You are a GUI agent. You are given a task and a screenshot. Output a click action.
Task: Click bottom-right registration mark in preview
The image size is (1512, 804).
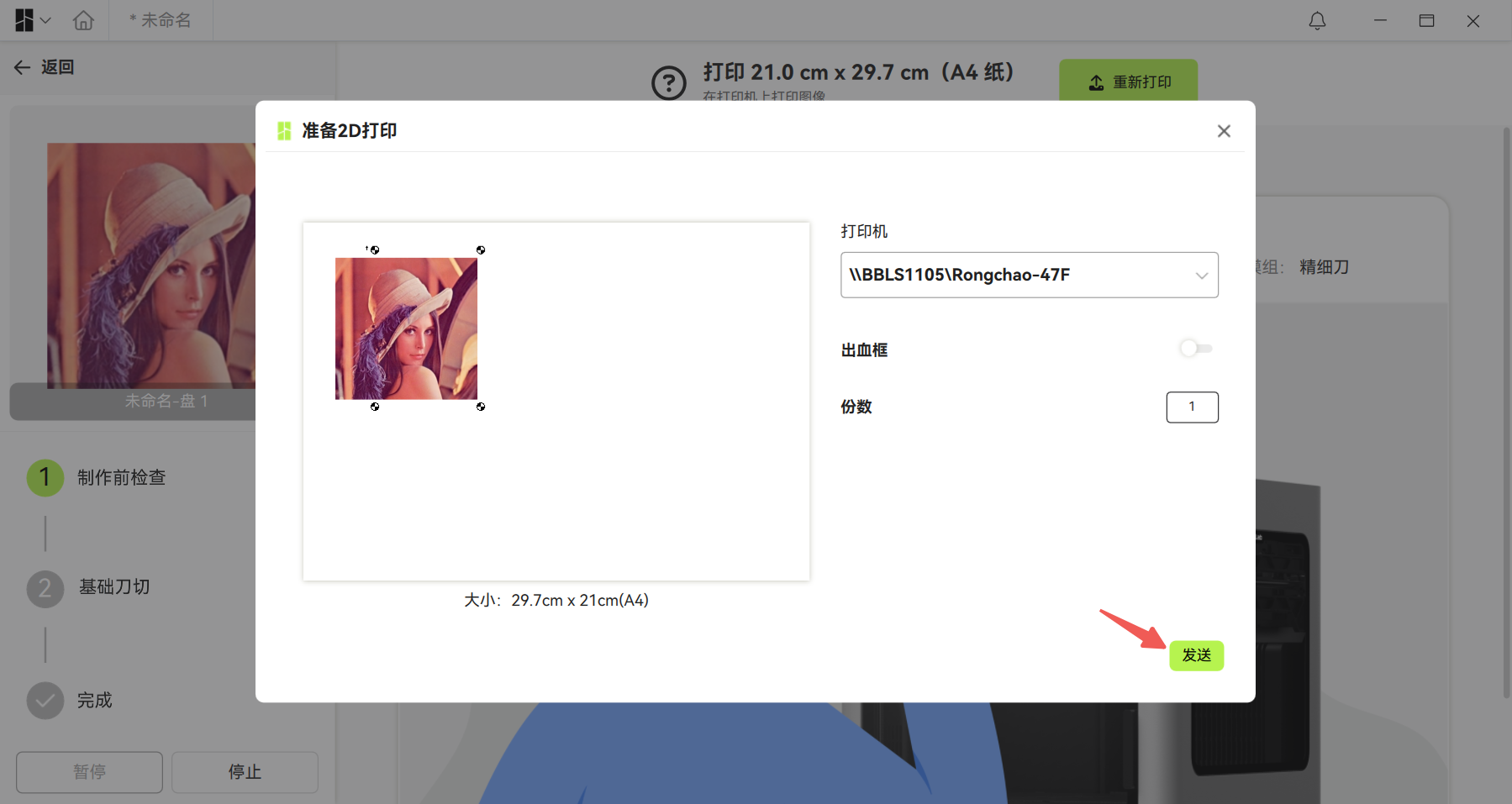[x=481, y=407]
